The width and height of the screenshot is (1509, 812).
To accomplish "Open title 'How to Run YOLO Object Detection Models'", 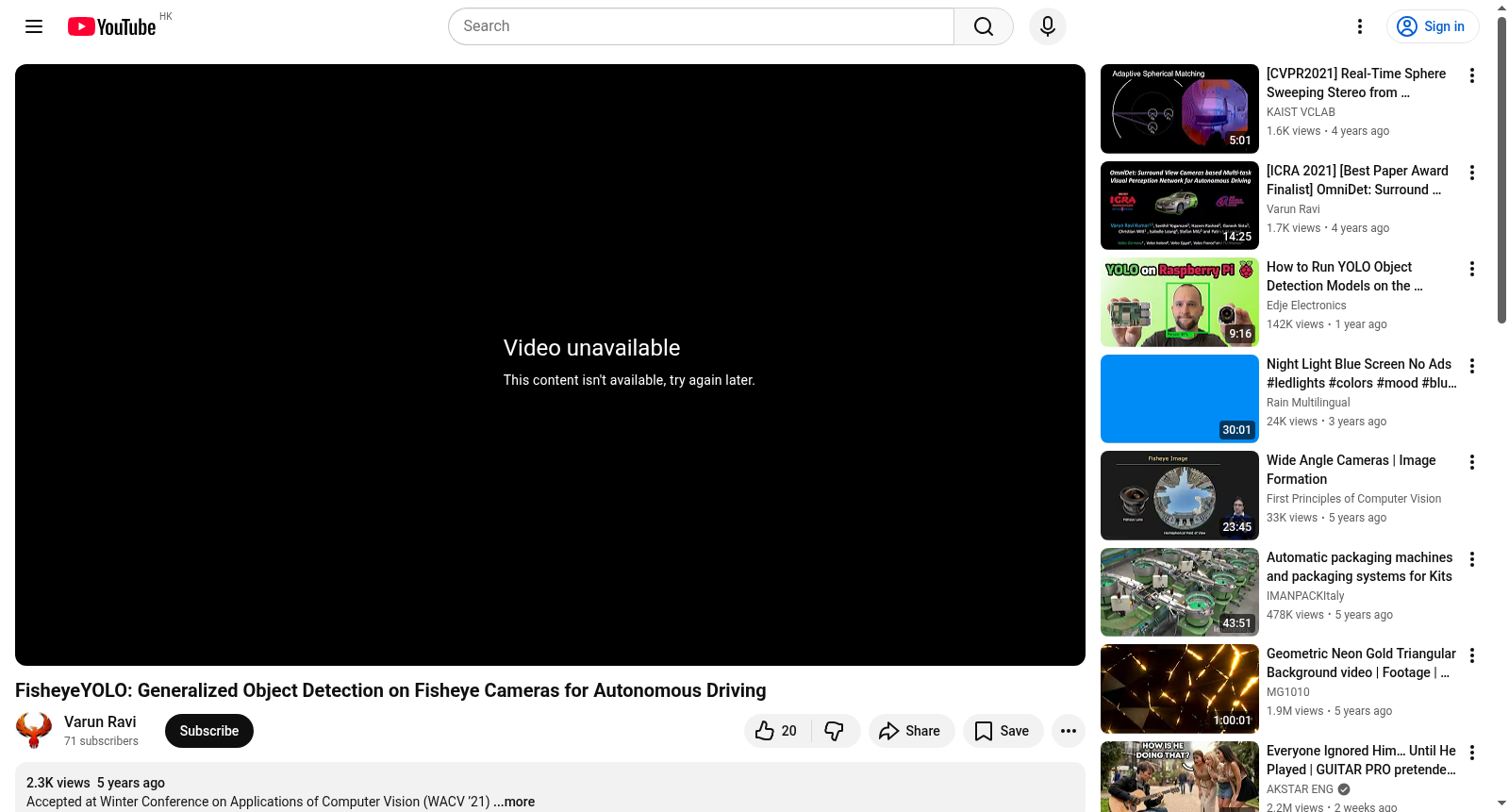I will point(1345,276).
